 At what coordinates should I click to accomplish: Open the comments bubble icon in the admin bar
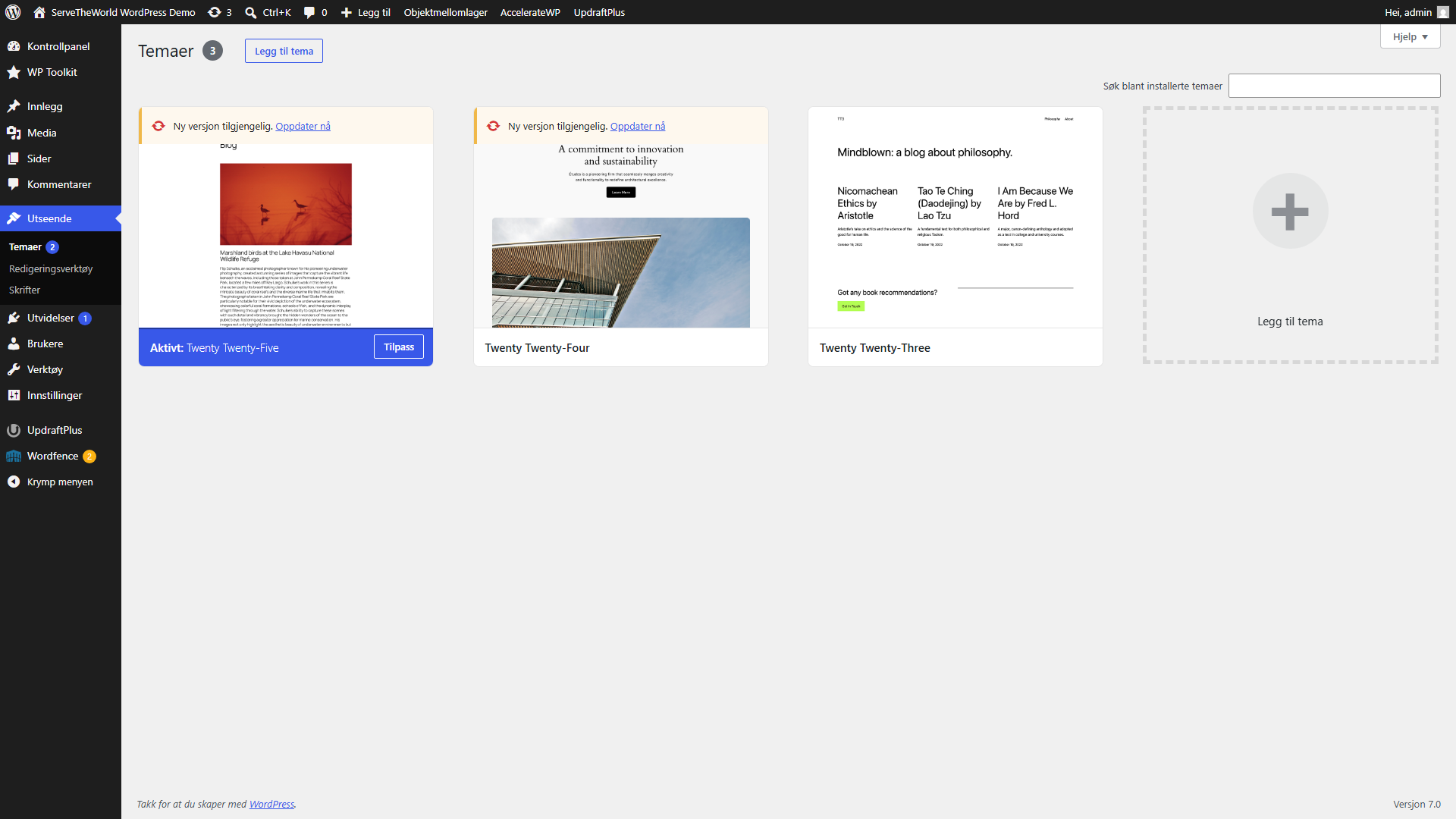(309, 12)
